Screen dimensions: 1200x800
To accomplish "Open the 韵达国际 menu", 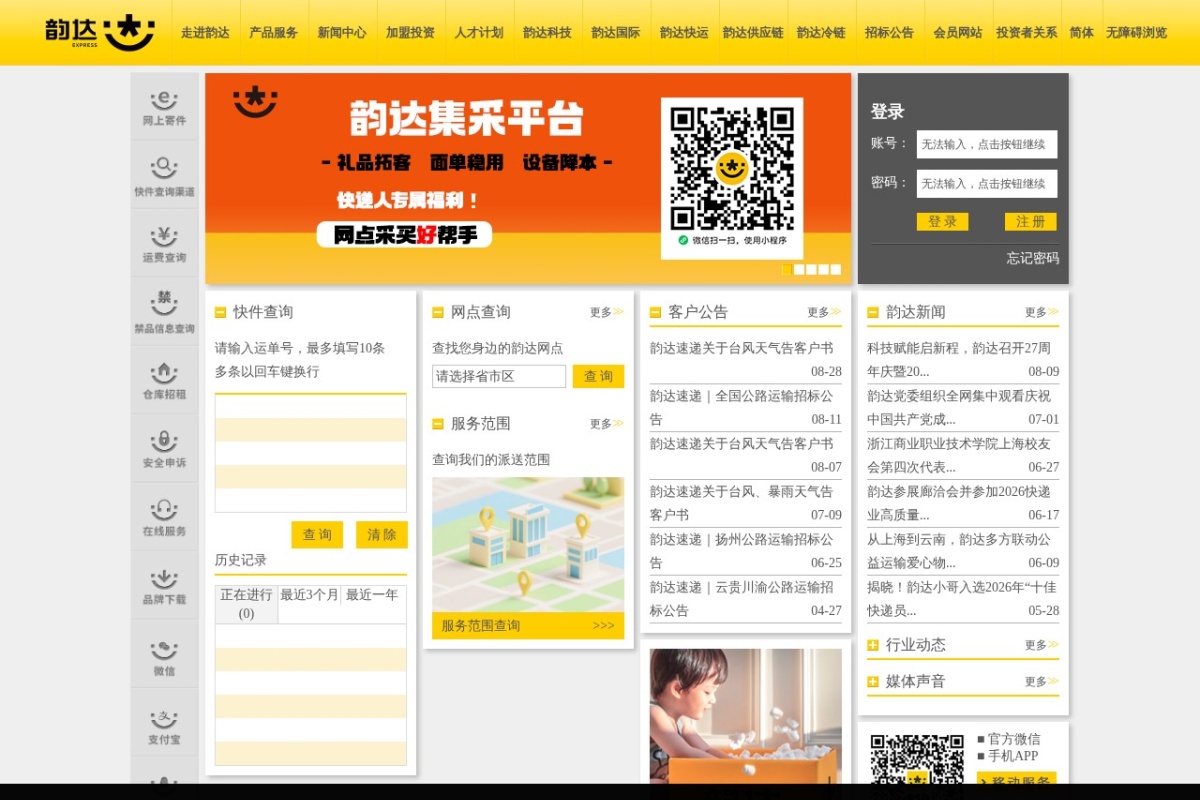I will [615, 32].
